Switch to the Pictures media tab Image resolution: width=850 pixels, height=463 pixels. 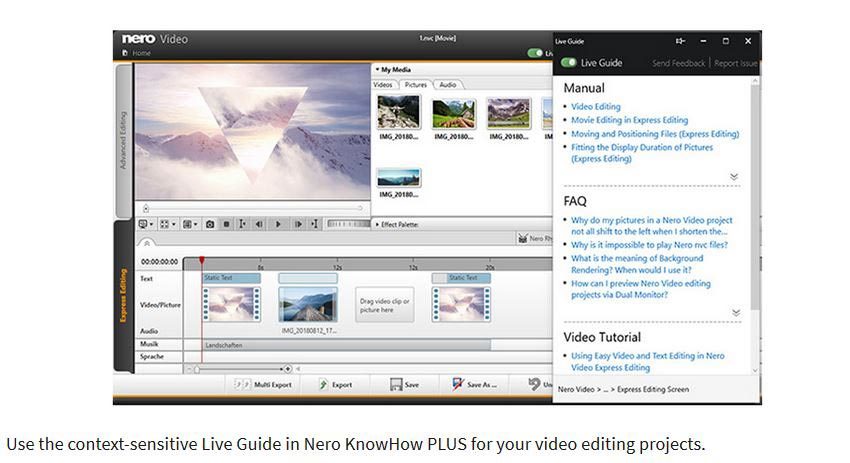coord(416,85)
